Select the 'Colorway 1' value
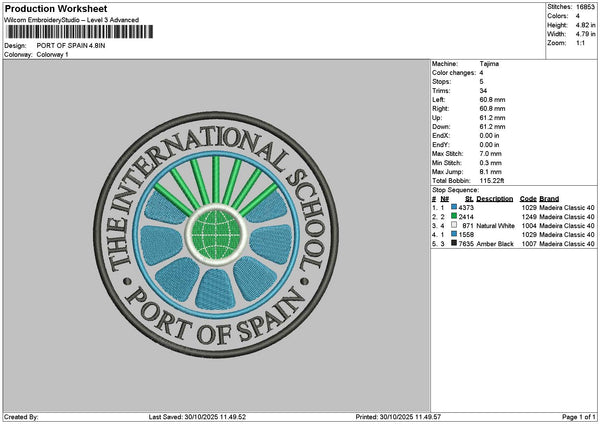Viewport: 600px width, 424px height. click(x=52, y=55)
